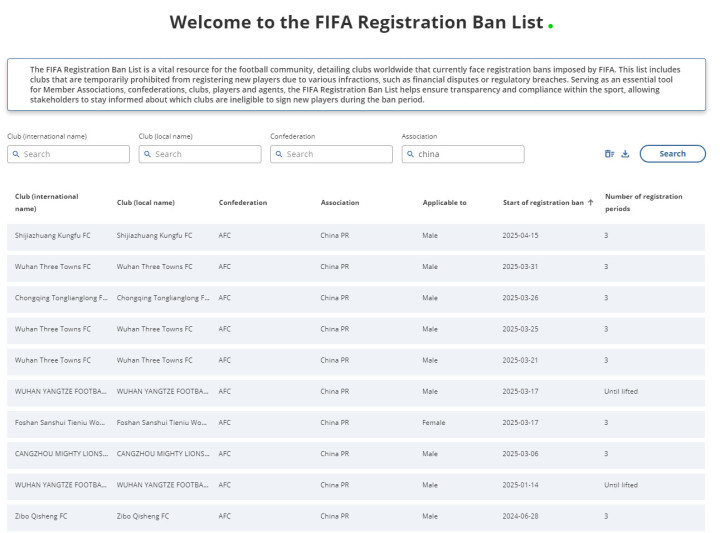This screenshot has width=720, height=533.
Task: Download the ban list via download icon
Action: (x=625, y=154)
